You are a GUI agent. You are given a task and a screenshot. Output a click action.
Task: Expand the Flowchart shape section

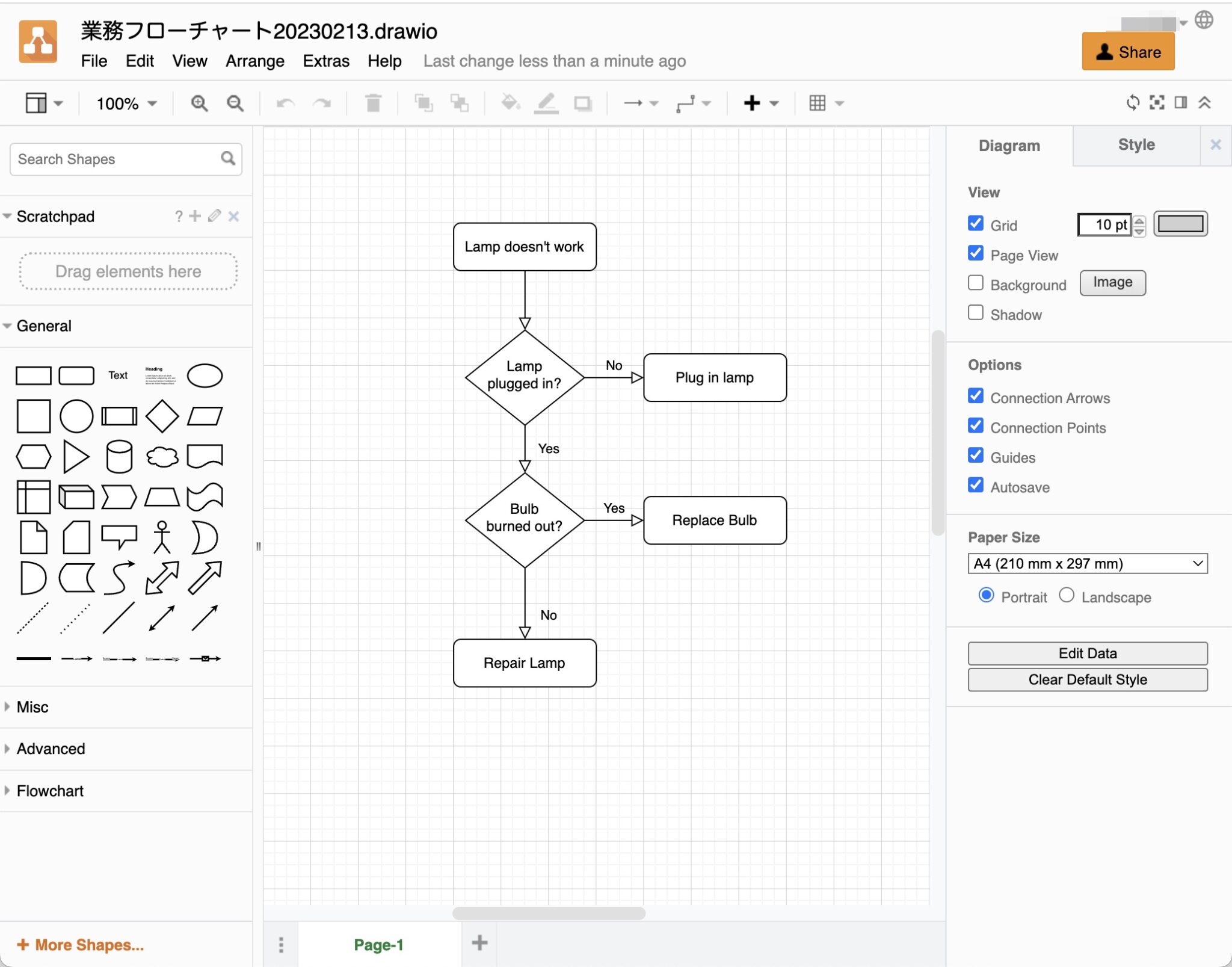coord(50,791)
